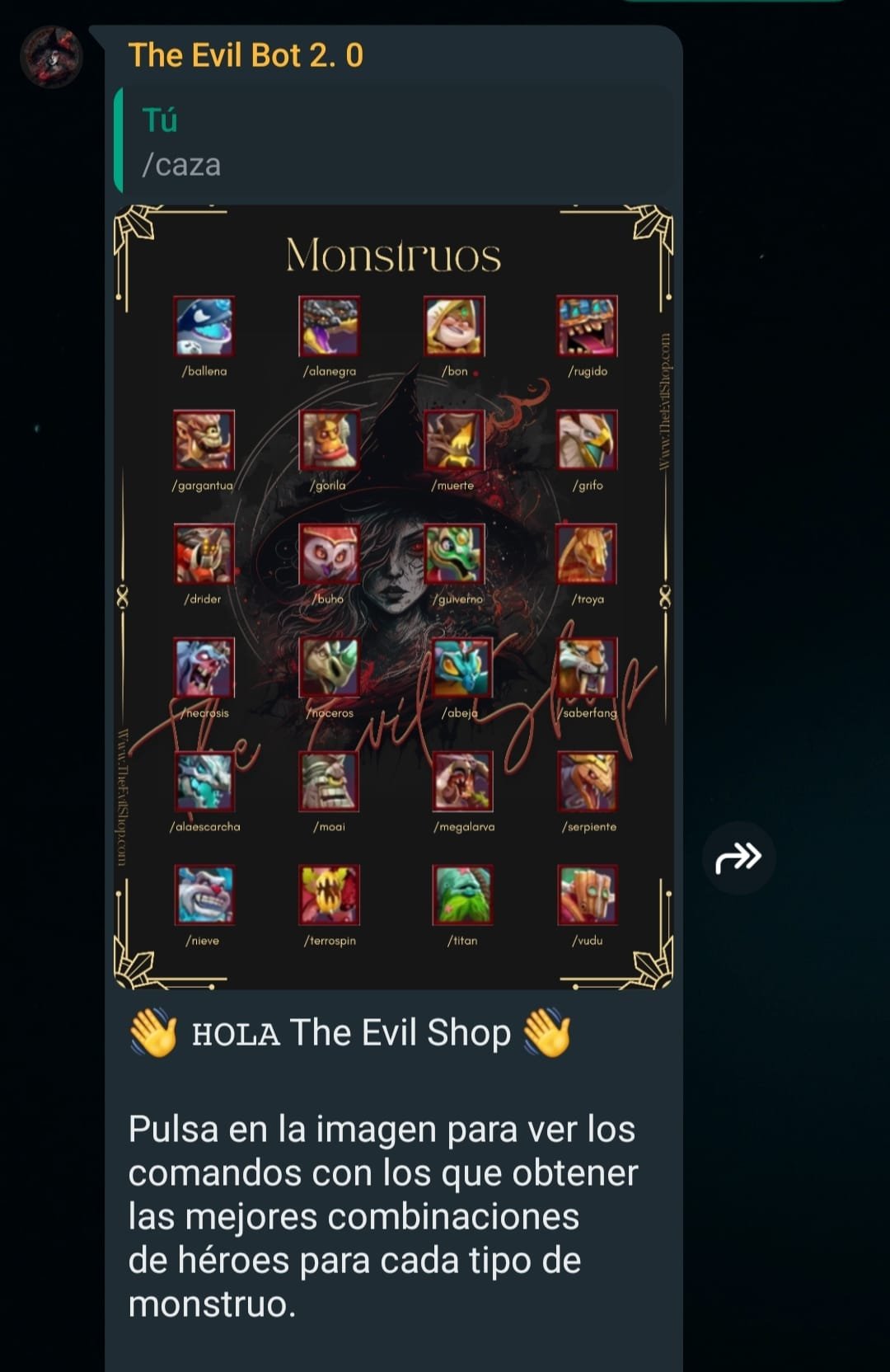Tap the /nieve snow beast icon
This screenshot has width=890, height=1372.
pos(204,895)
